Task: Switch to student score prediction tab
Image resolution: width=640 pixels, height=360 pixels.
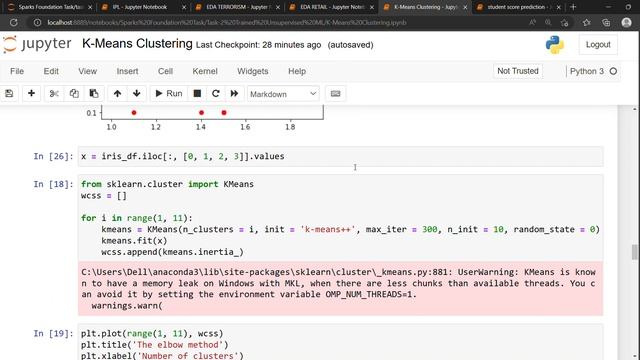Action: point(518,7)
